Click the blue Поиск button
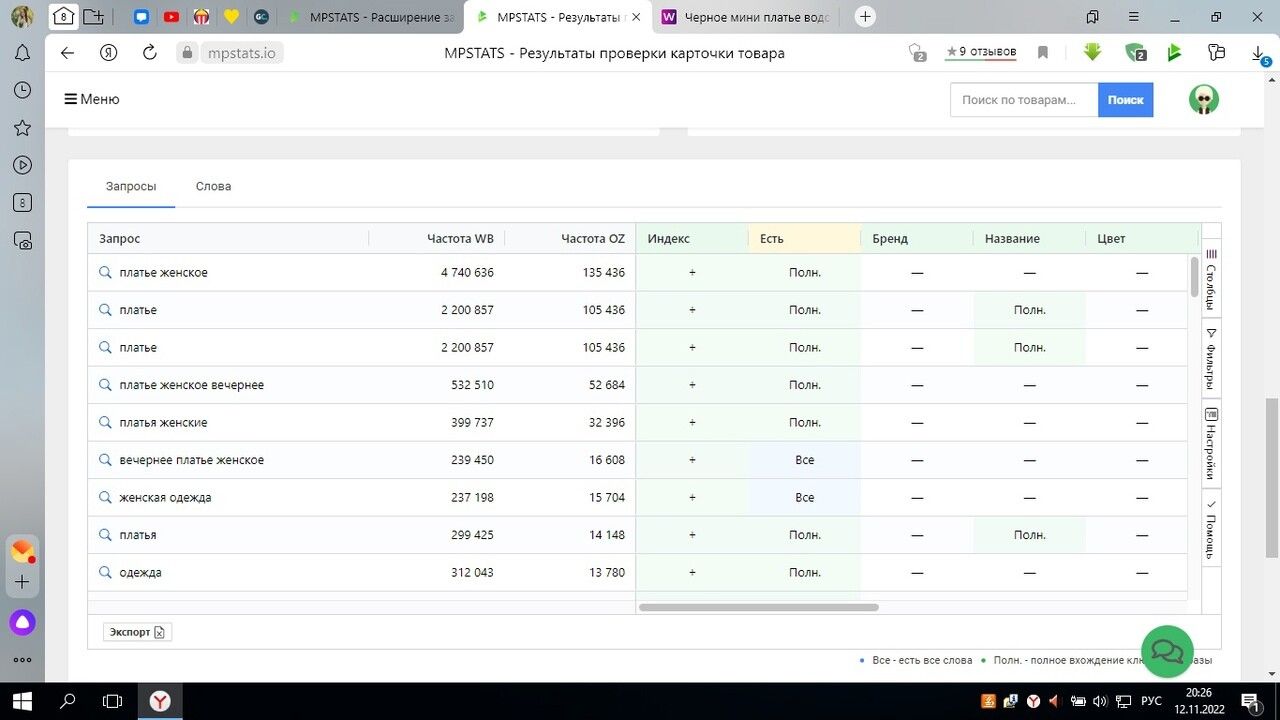Screen dimensions: 1280x720 point(1125,100)
